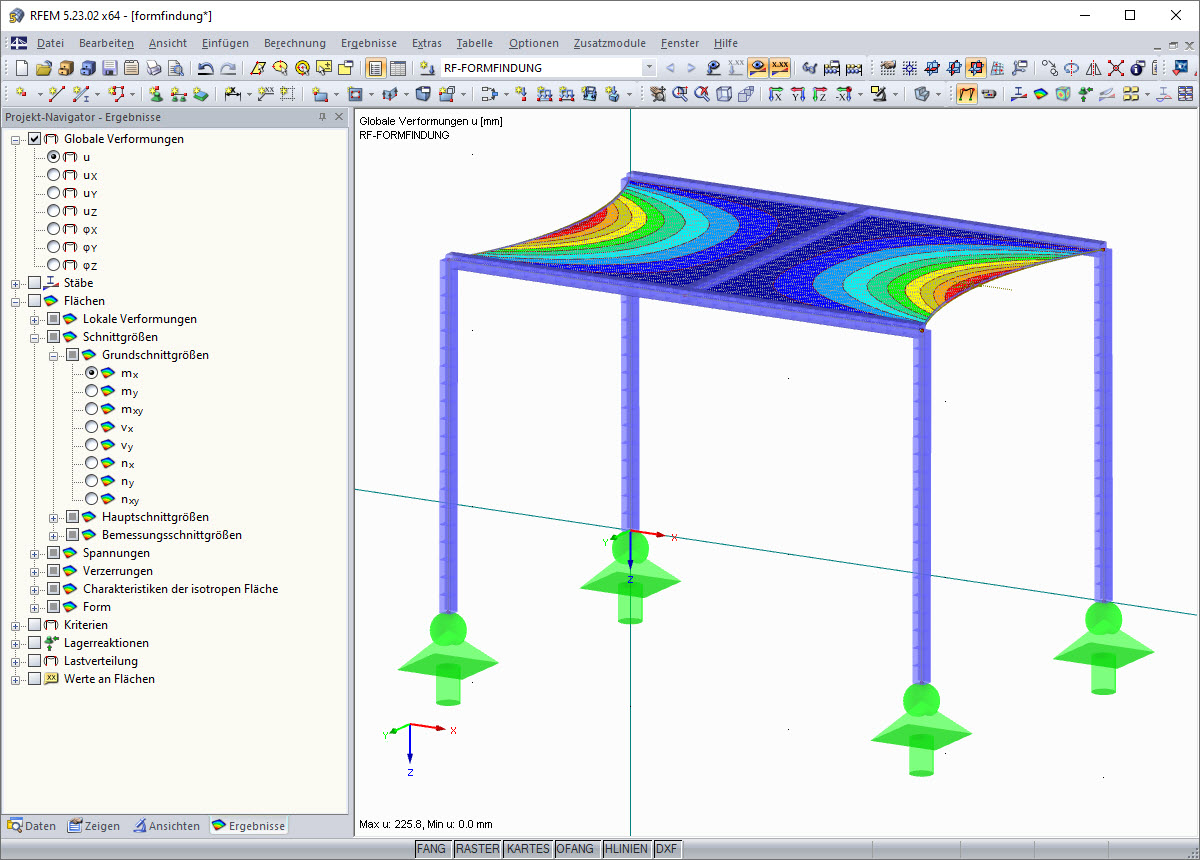1200x860 pixels.
Task: Click the view in X direction icon
Action: pos(775,94)
